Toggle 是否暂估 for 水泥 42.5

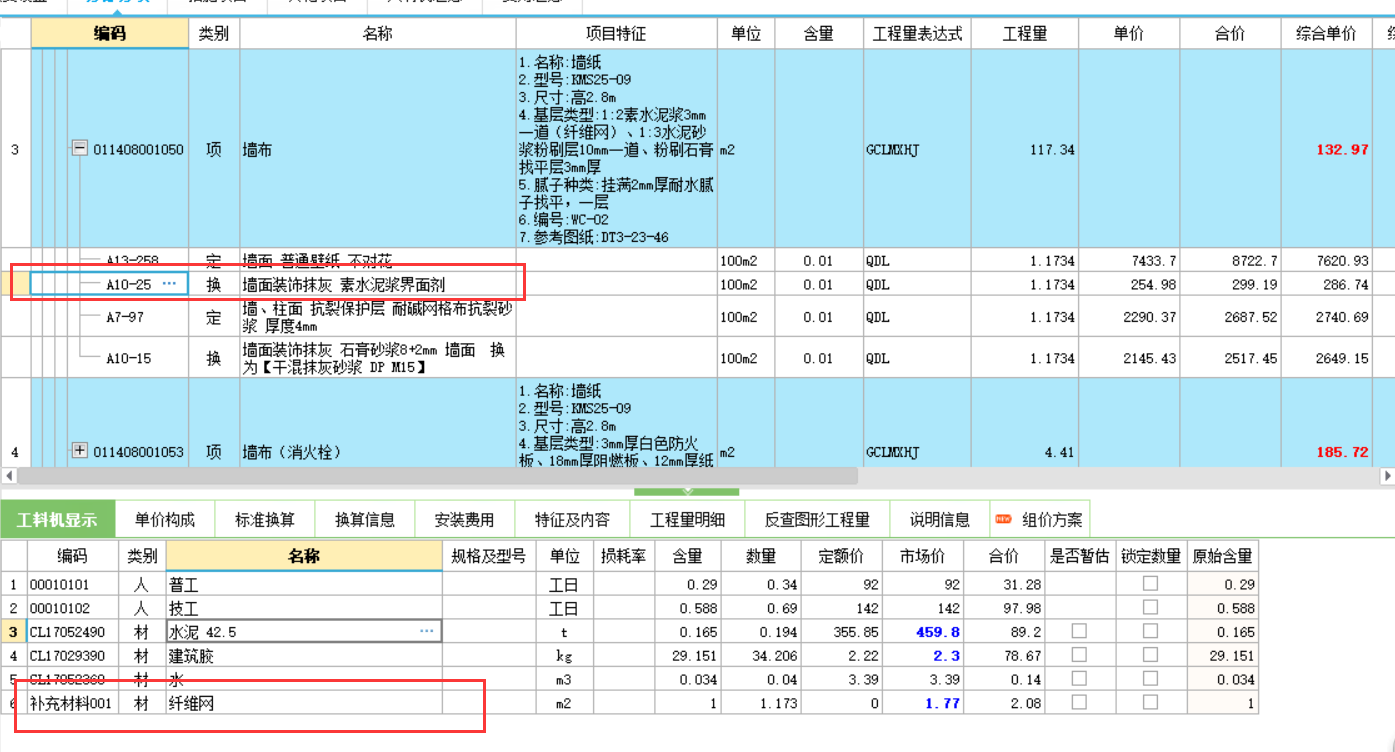pos(1079,631)
